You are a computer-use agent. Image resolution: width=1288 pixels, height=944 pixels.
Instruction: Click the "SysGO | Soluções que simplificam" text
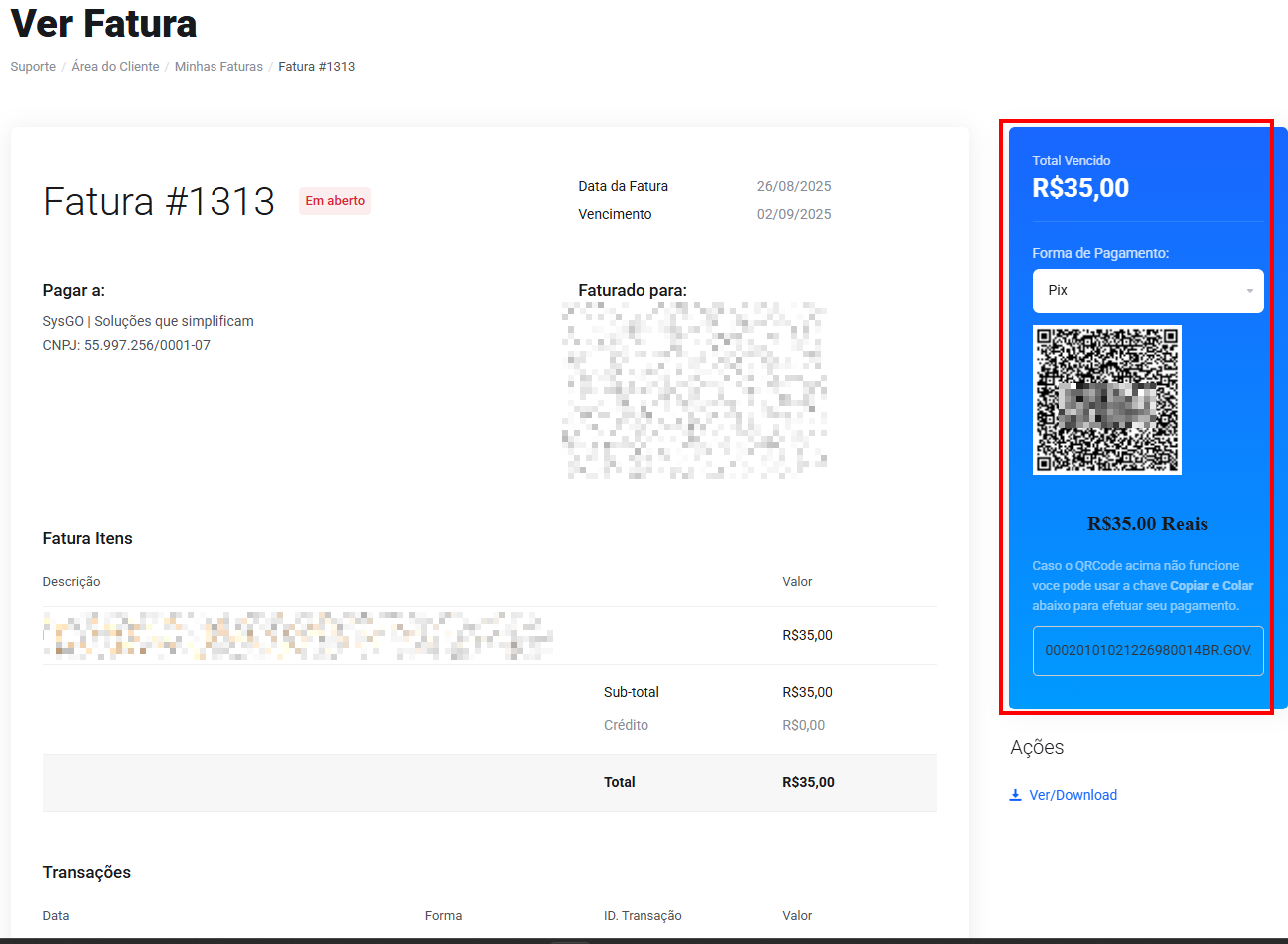[148, 321]
